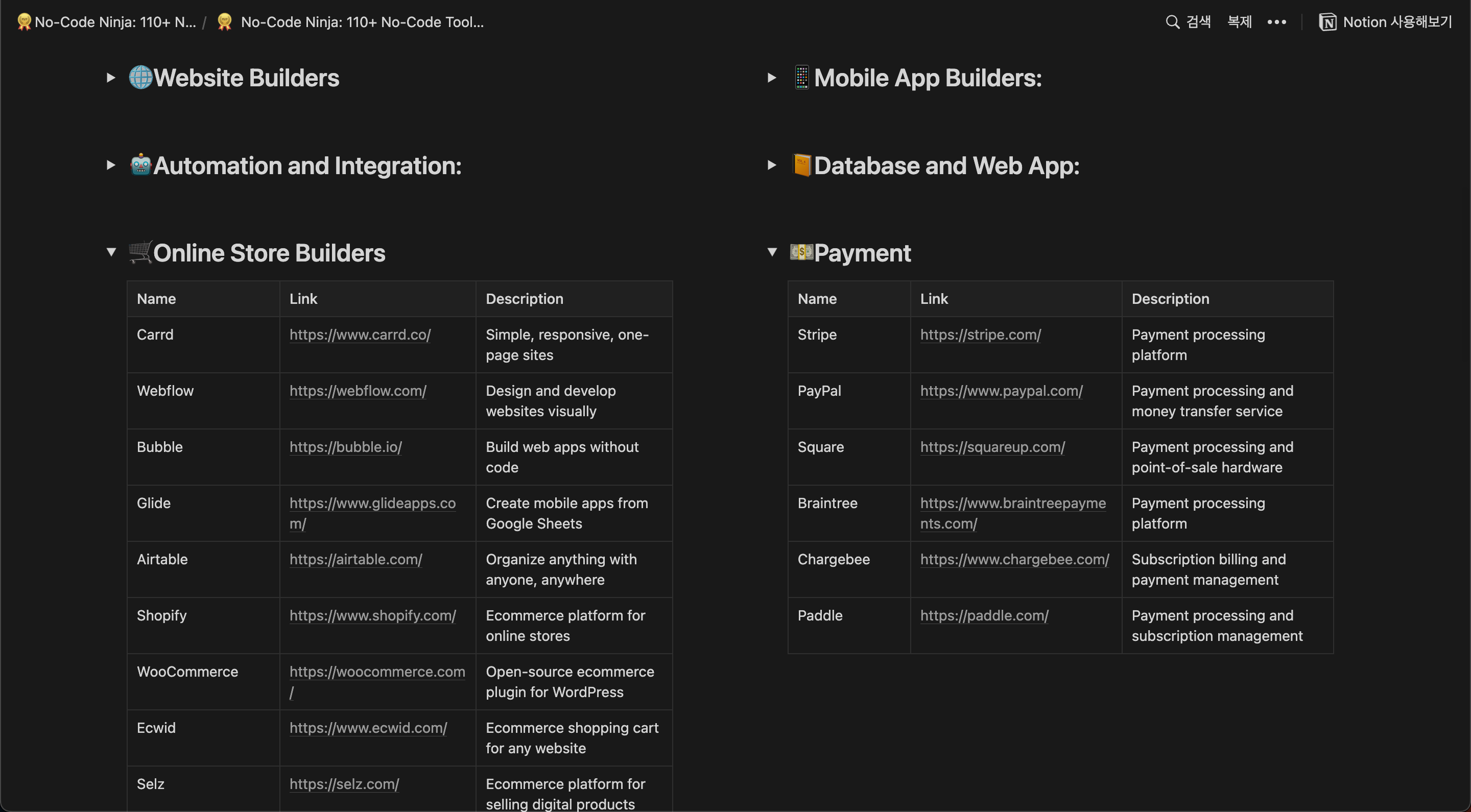Click the phone emoji beside Mobile App Builders
Image resolution: width=1471 pixels, height=812 pixels.
(x=802, y=77)
